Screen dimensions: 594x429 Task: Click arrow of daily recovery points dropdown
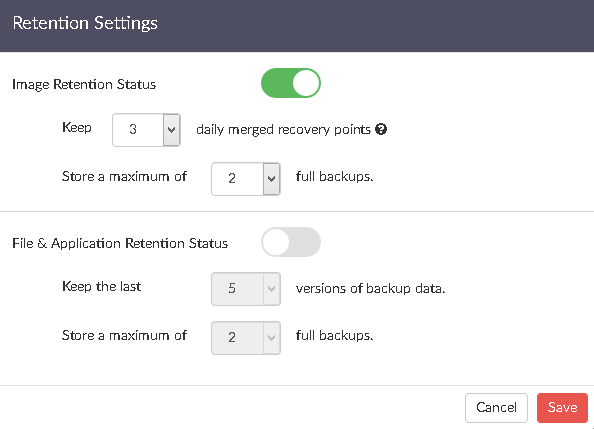(x=172, y=130)
